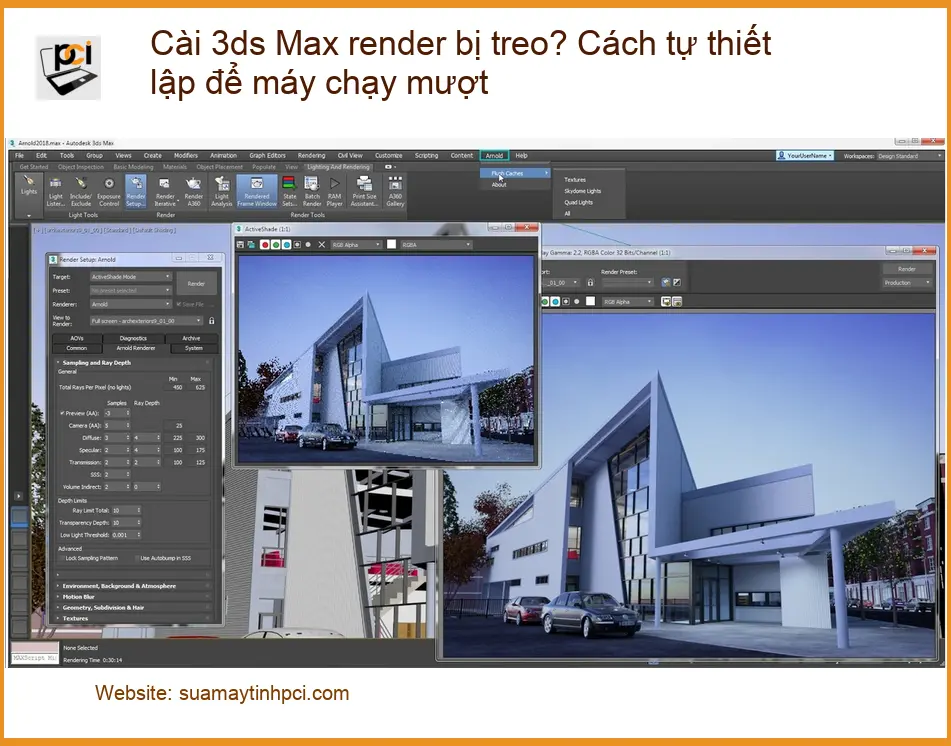The height and width of the screenshot is (746, 951).
Task: Click the white color swatch in ActiveShade toolbar
Action: (x=392, y=244)
